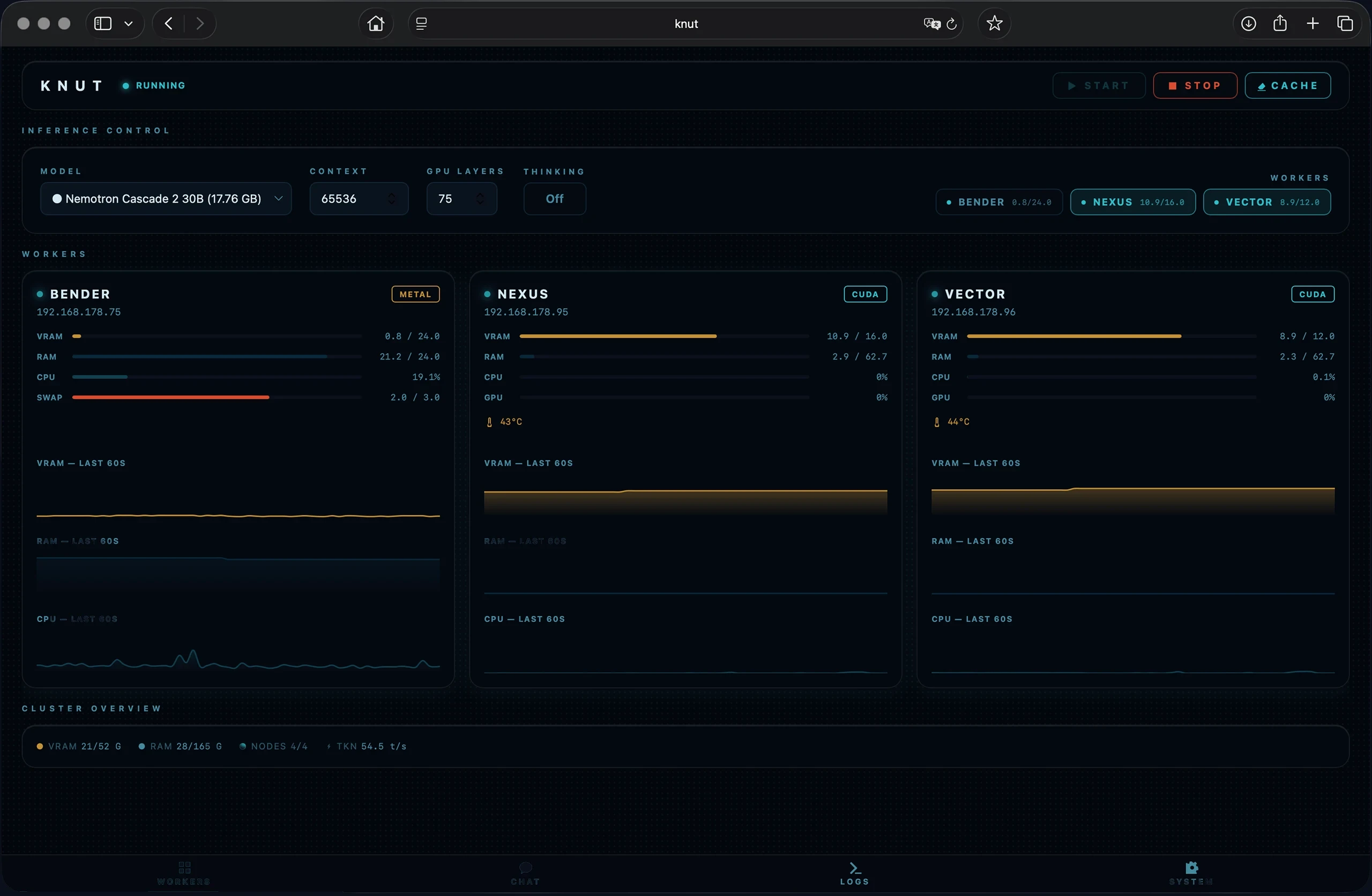Click the Downloads icon in the browser toolbar
The height and width of the screenshot is (896, 1372).
pyautogui.click(x=1249, y=24)
